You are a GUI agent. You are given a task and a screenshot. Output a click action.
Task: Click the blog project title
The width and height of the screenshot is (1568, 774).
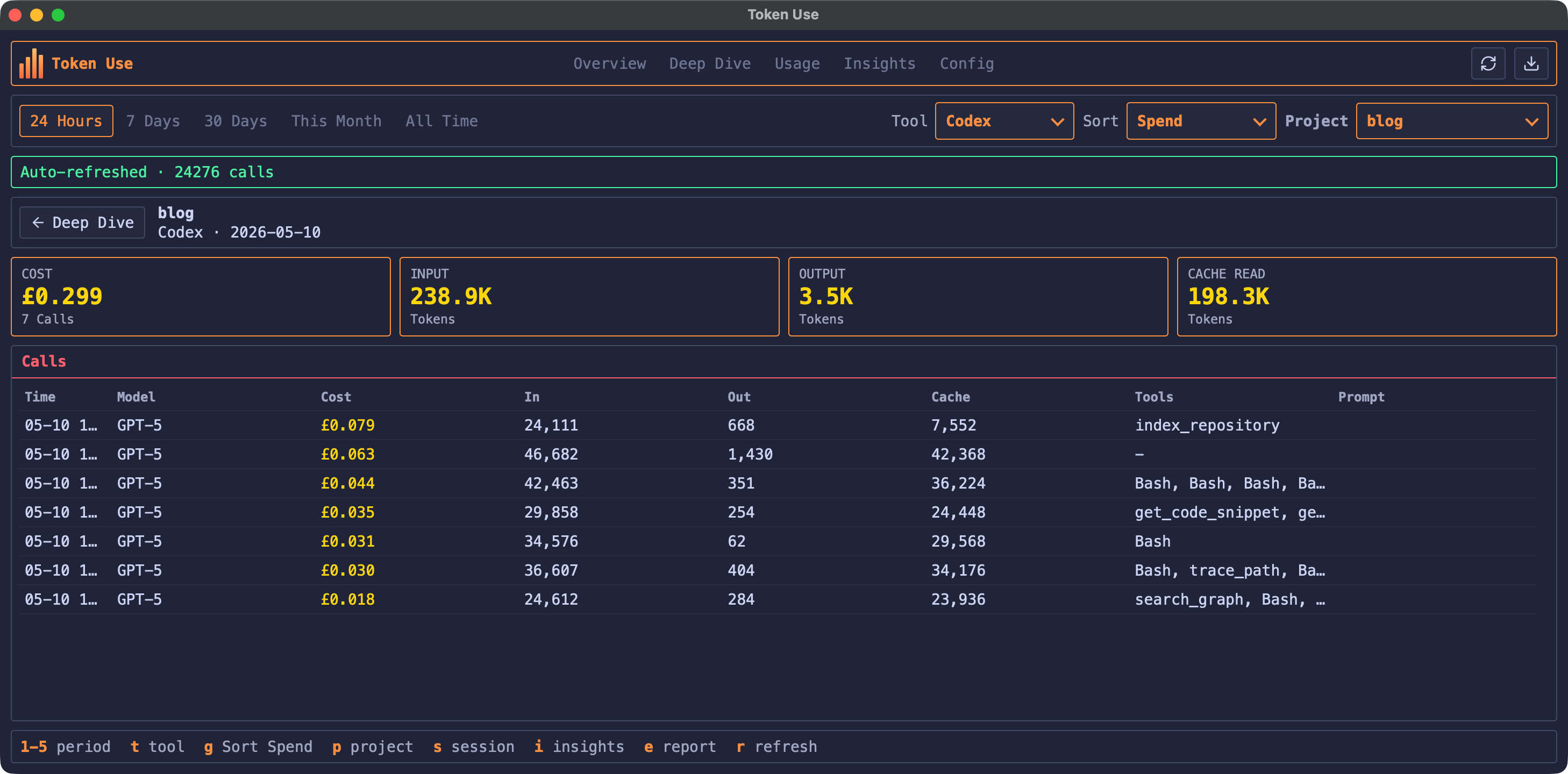[176, 213]
